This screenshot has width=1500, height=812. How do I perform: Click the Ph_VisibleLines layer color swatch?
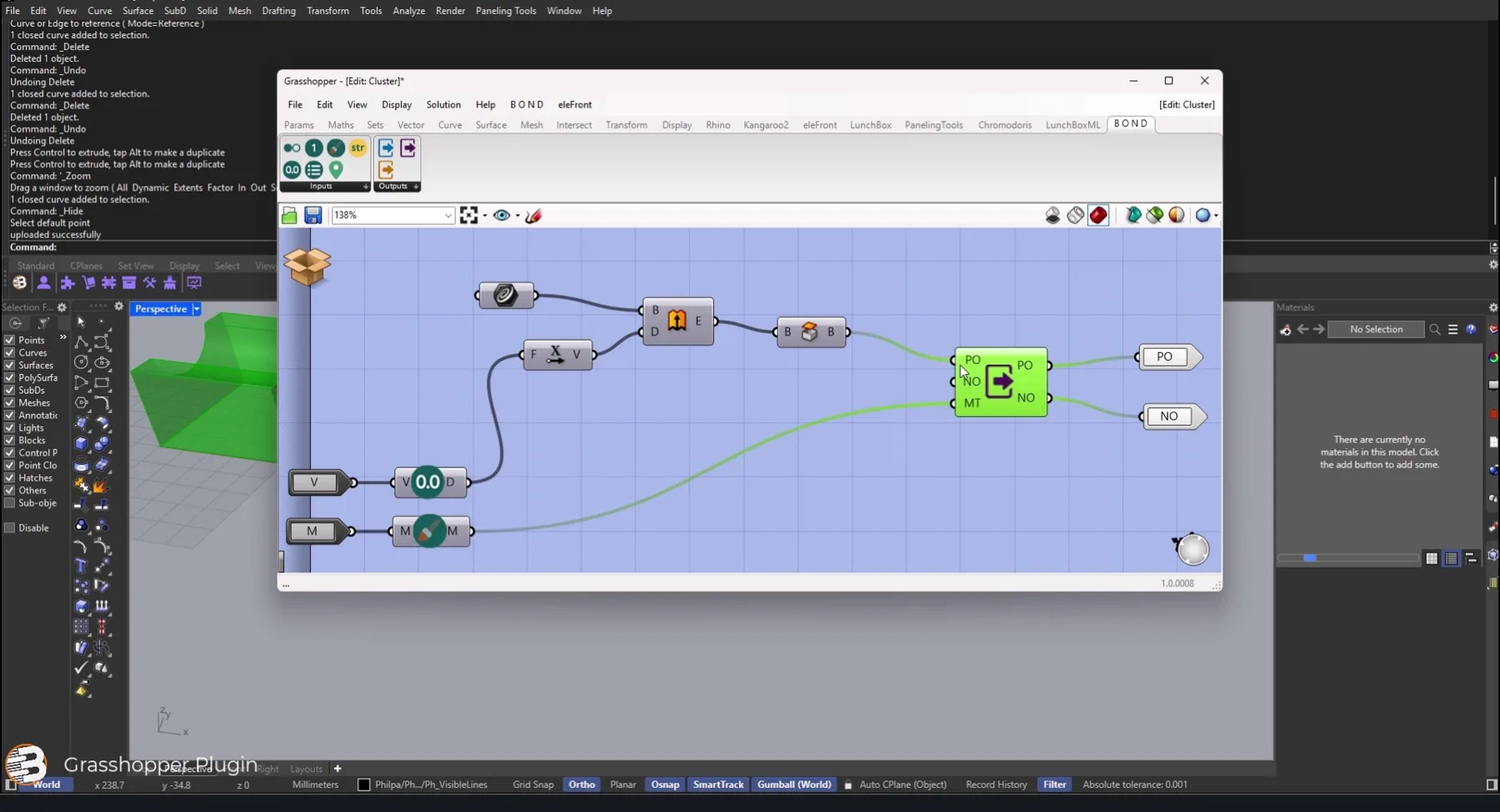[x=363, y=785]
